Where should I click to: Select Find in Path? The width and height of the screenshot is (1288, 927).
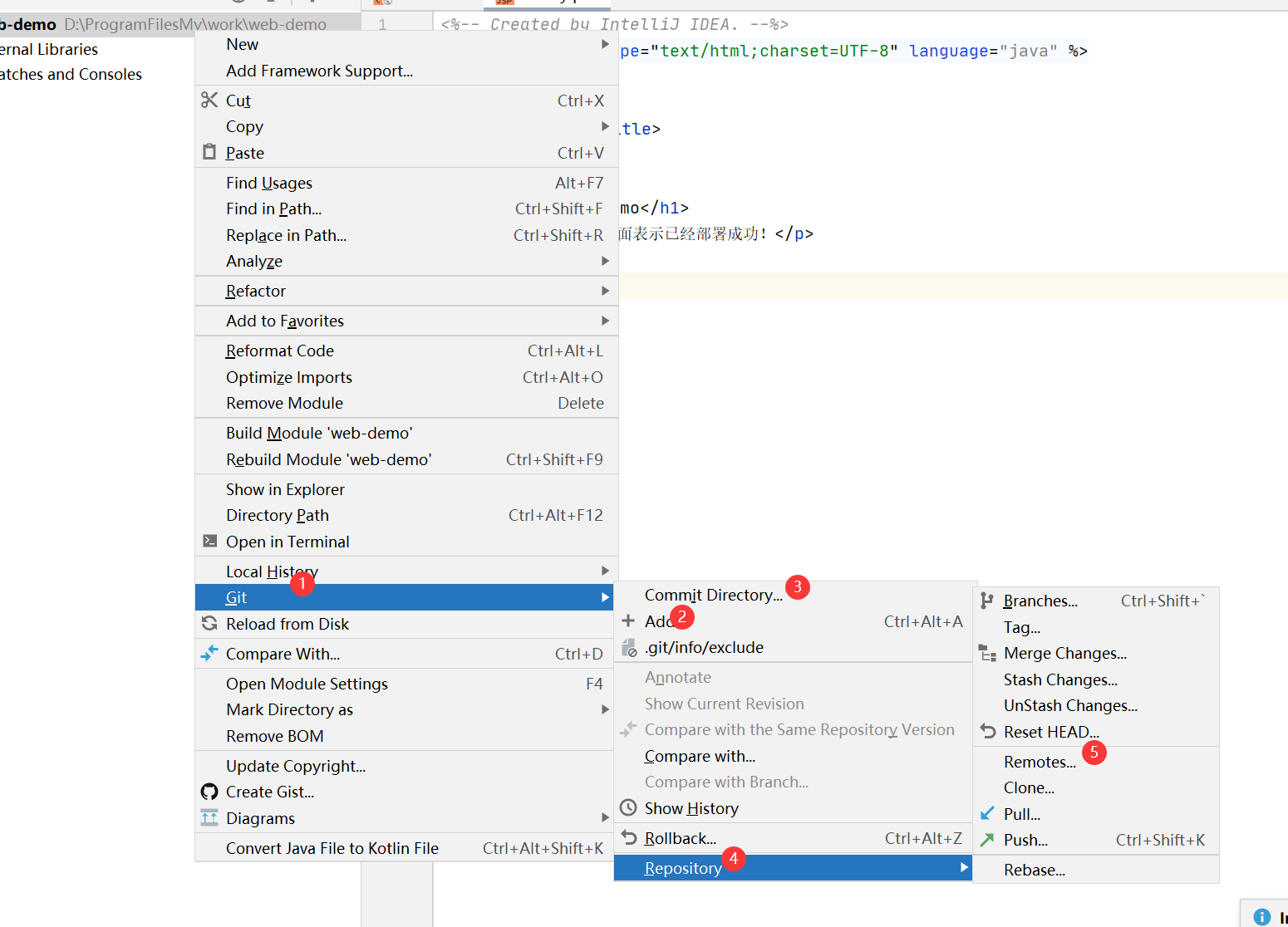pos(406,208)
